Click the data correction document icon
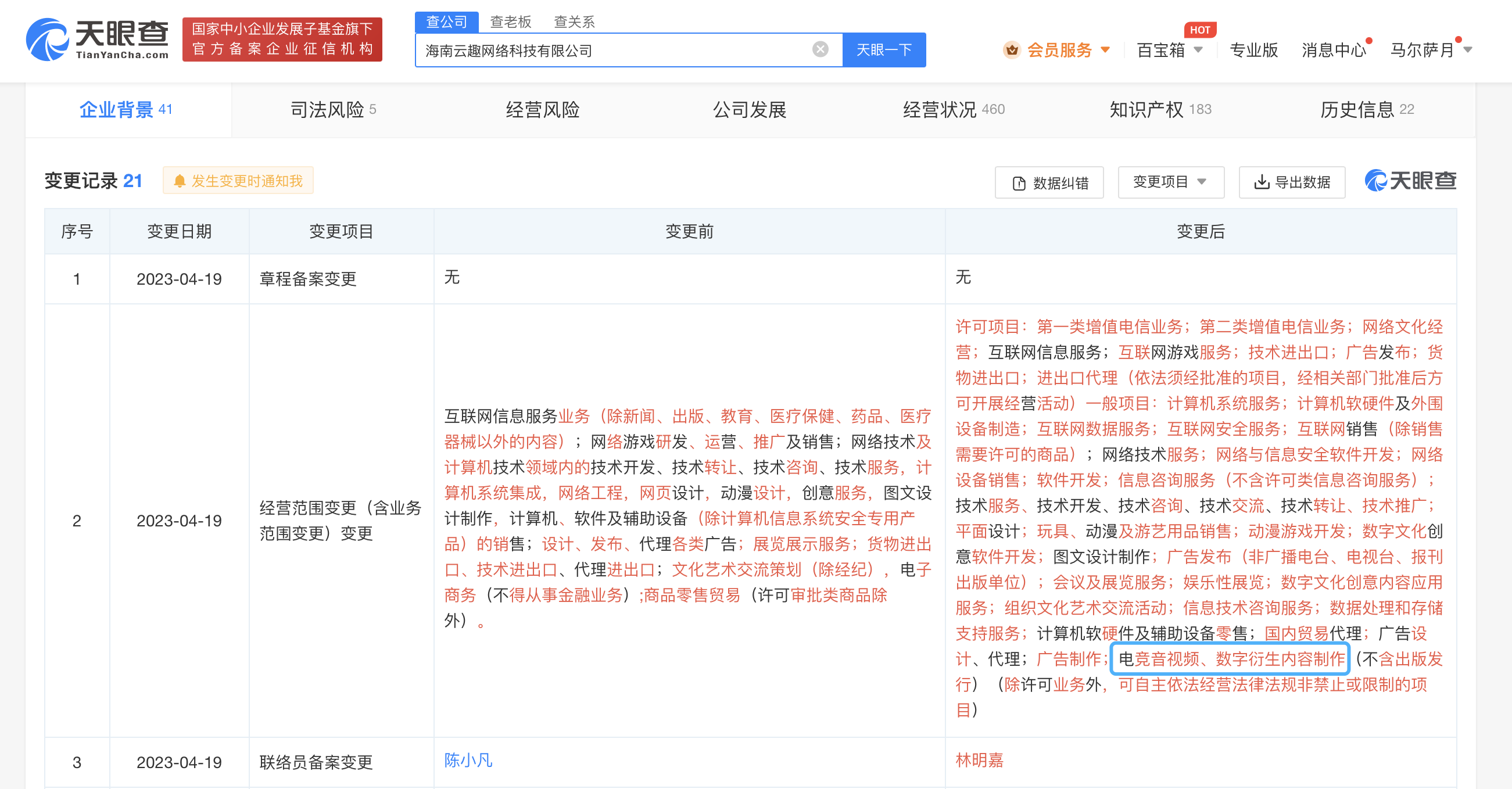1512x789 pixels. tap(1019, 183)
